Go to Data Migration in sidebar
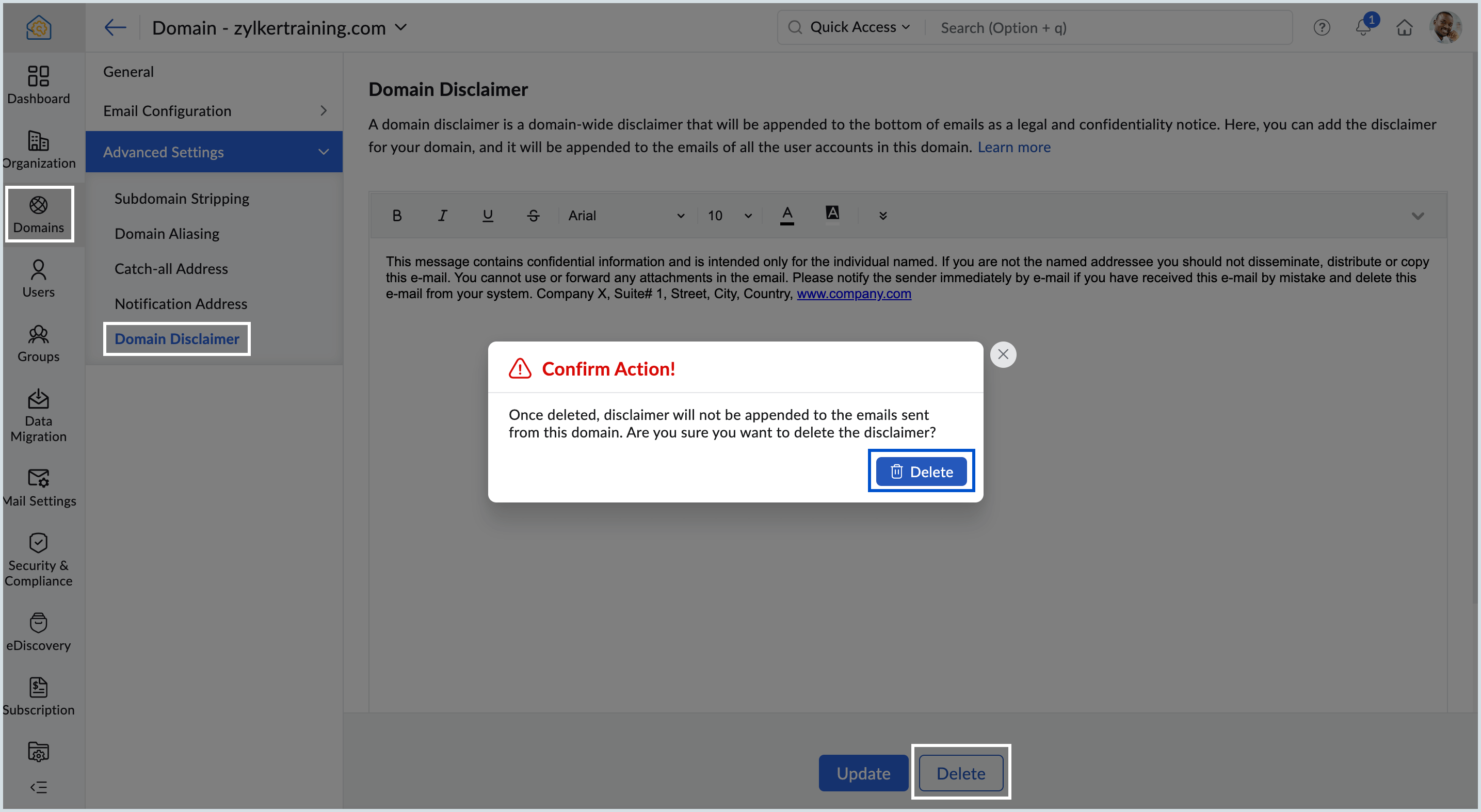This screenshot has height=812, width=1481. click(x=39, y=415)
